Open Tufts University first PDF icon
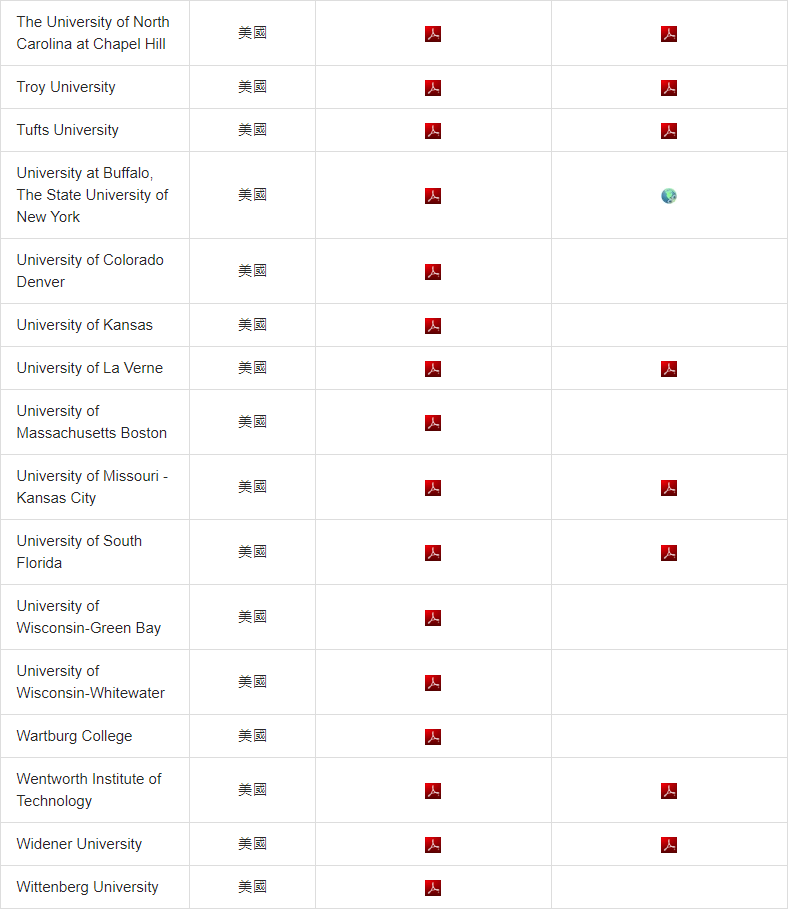 click(433, 131)
